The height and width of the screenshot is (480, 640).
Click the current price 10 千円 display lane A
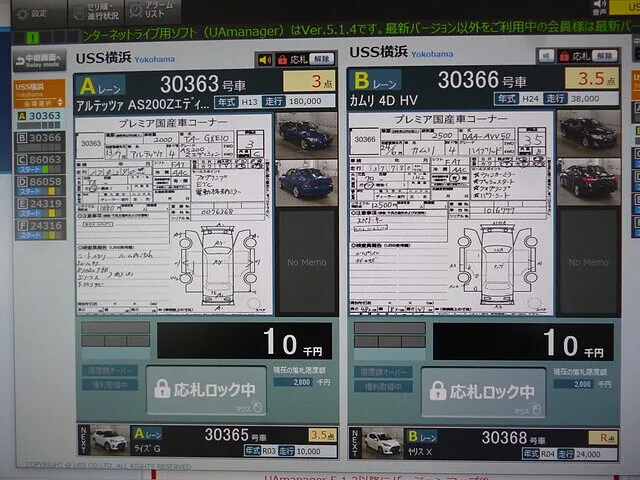click(x=244, y=341)
